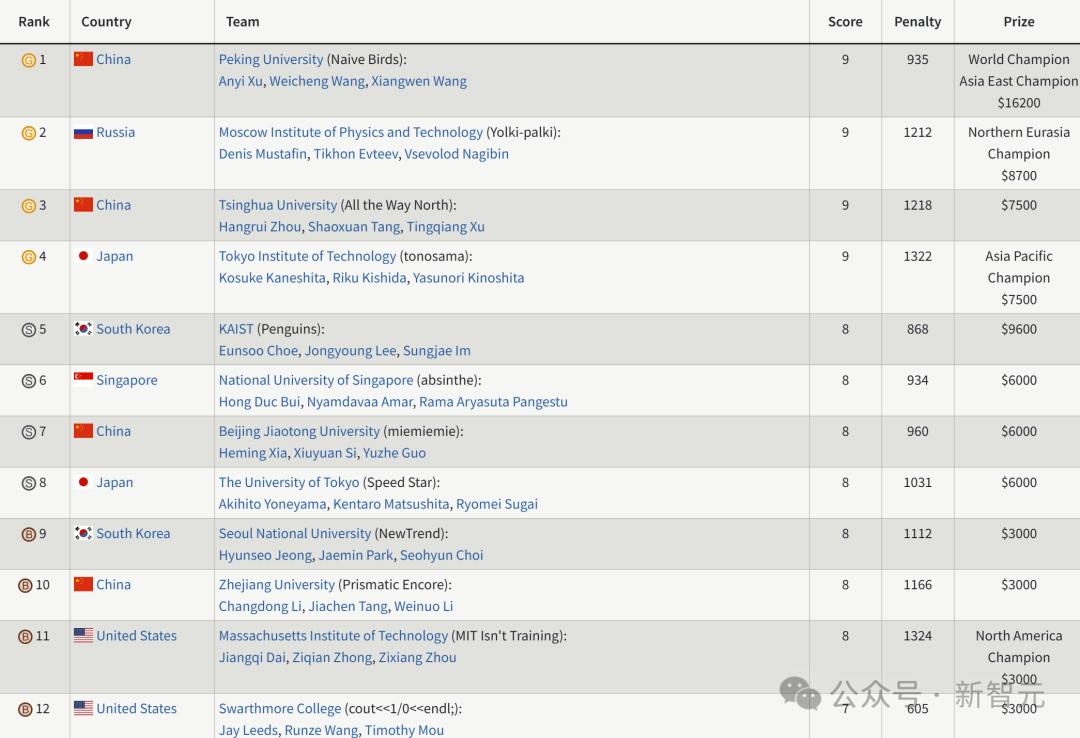Open the Seoul National University link

point(295,533)
